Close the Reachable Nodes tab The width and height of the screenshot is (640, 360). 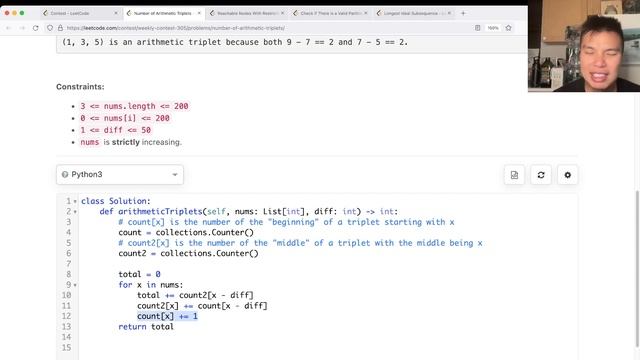coord(282,13)
